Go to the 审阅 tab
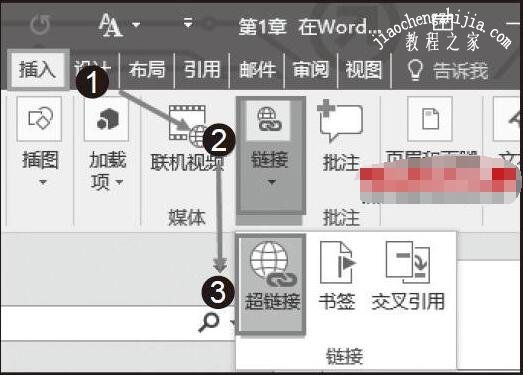This screenshot has width=523, height=375. click(x=311, y=70)
